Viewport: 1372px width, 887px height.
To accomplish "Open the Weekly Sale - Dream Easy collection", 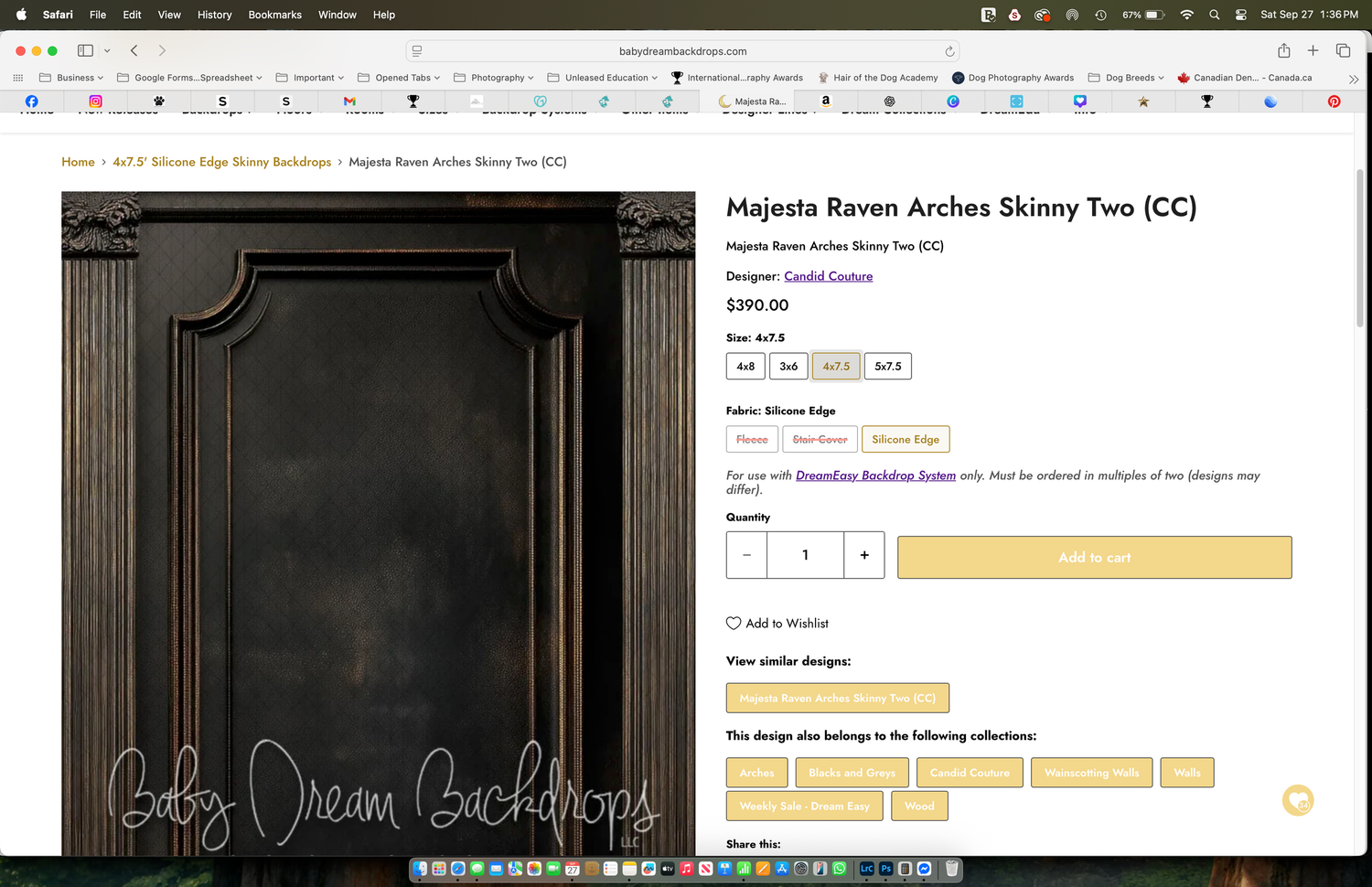I will click(x=804, y=806).
